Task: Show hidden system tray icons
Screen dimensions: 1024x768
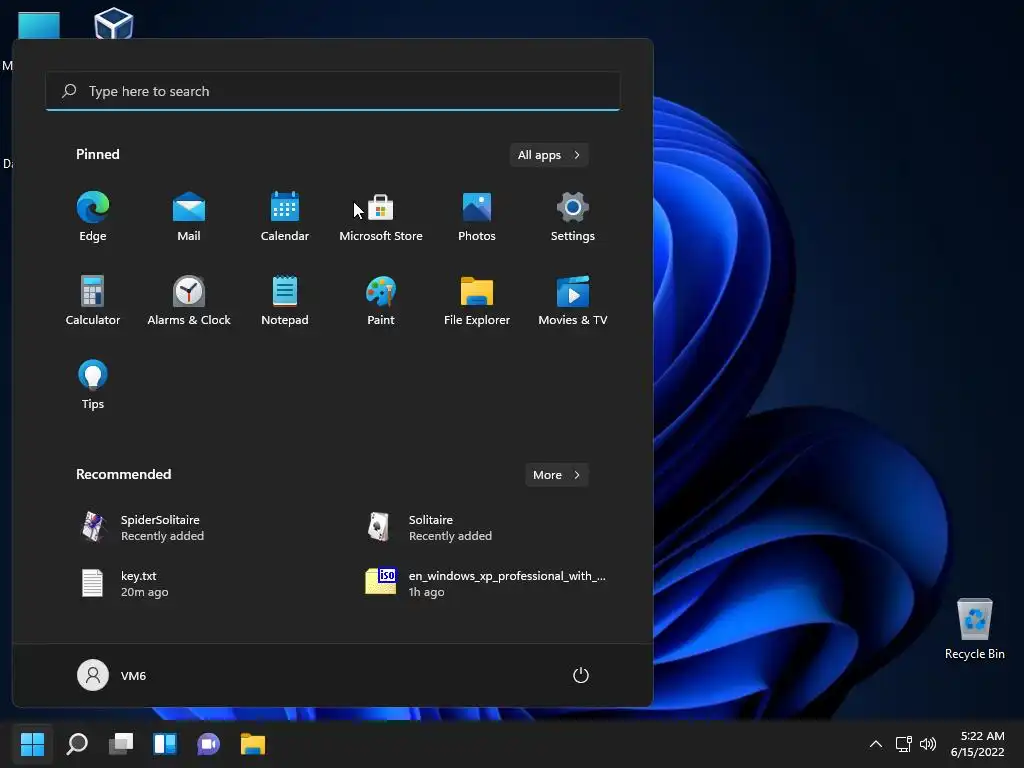Action: tap(876, 744)
